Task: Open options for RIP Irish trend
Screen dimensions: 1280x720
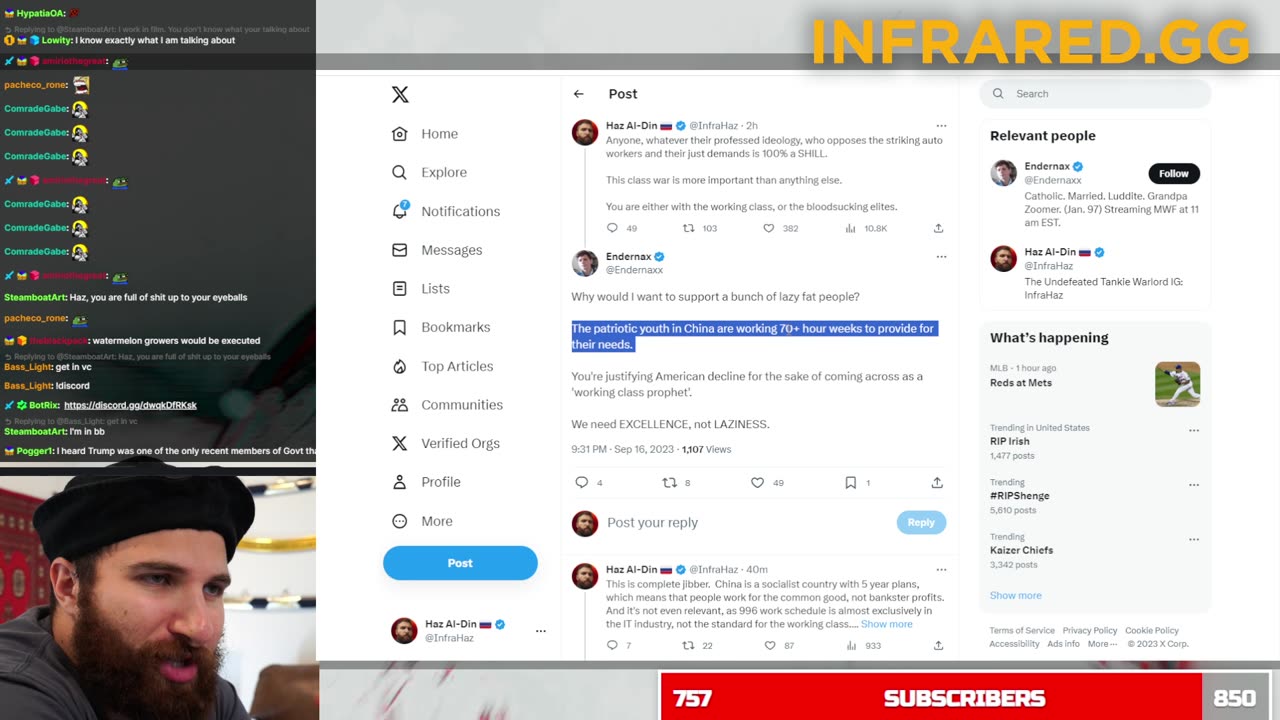Action: [x=1194, y=430]
